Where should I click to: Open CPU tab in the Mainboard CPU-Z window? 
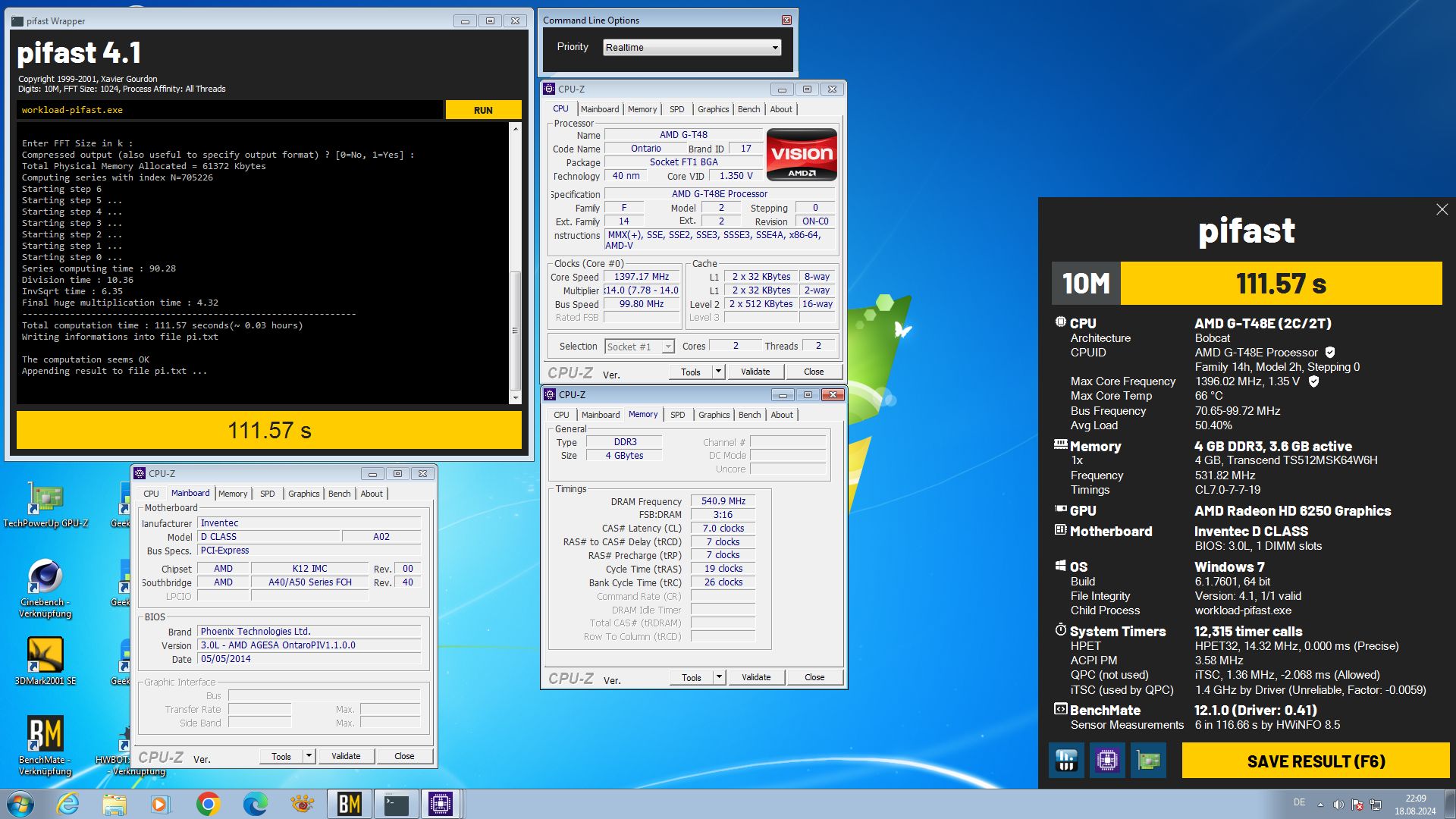(x=152, y=494)
